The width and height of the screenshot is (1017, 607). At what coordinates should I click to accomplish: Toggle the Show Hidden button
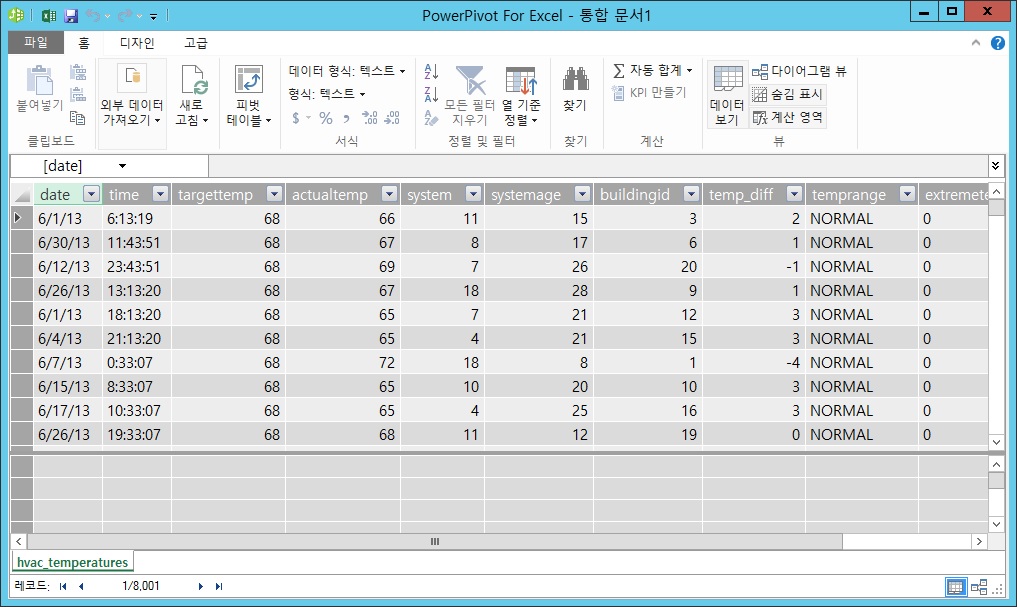pyautogui.click(x=787, y=94)
